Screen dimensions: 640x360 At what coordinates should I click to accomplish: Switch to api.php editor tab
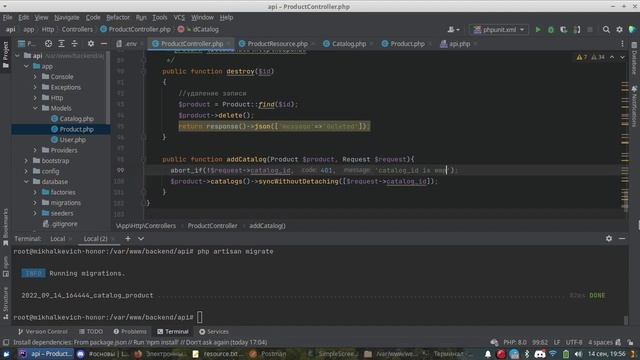point(459,44)
